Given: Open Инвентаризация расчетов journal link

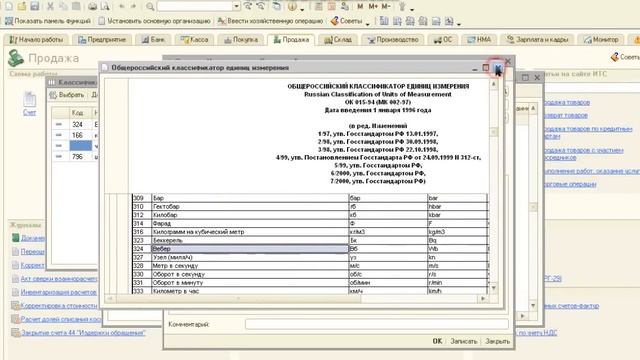Looking at the screenshot, I should (58, 292).
